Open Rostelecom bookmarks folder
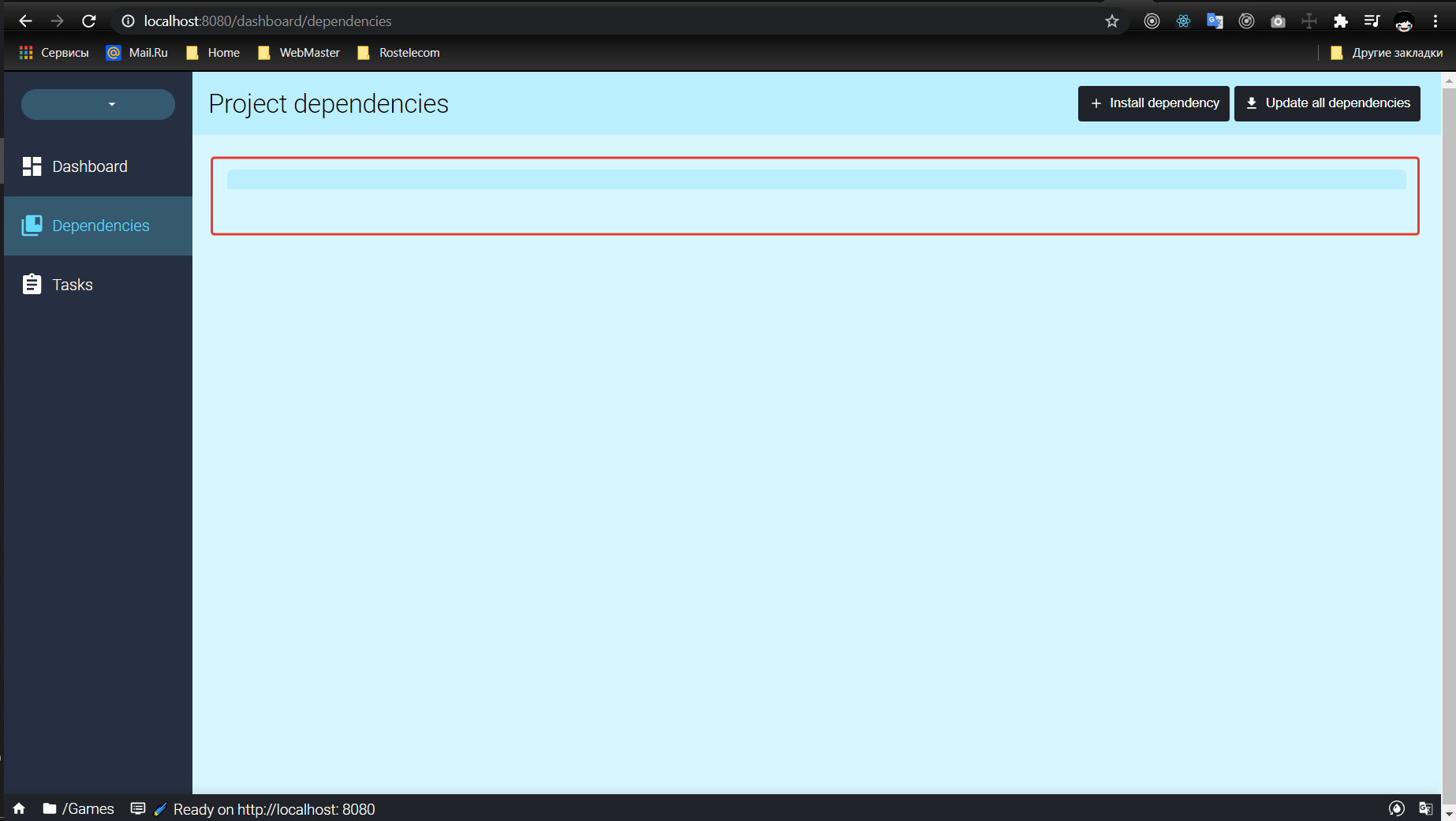Viewport: 1456px width, 821px height. tap(398, 53)
